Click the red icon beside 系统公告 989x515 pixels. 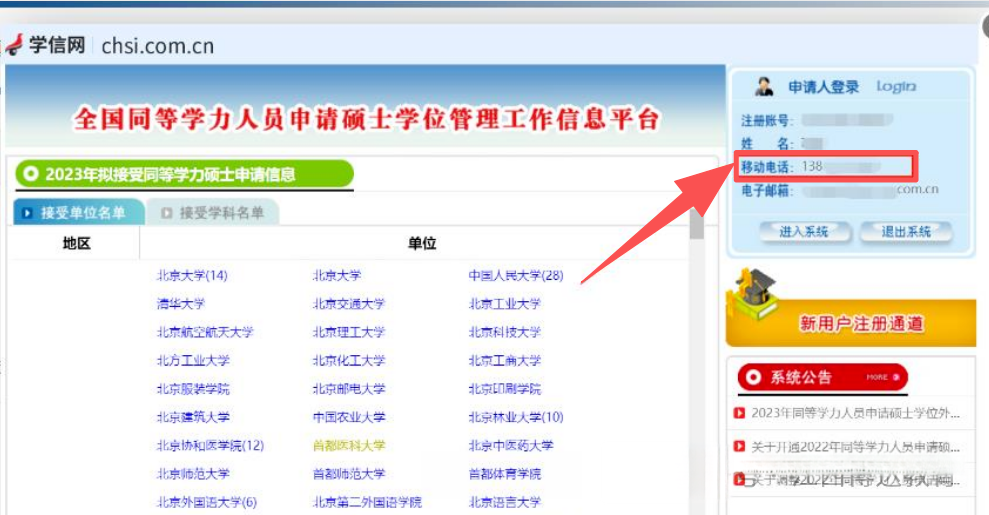(x=753, y=378)
